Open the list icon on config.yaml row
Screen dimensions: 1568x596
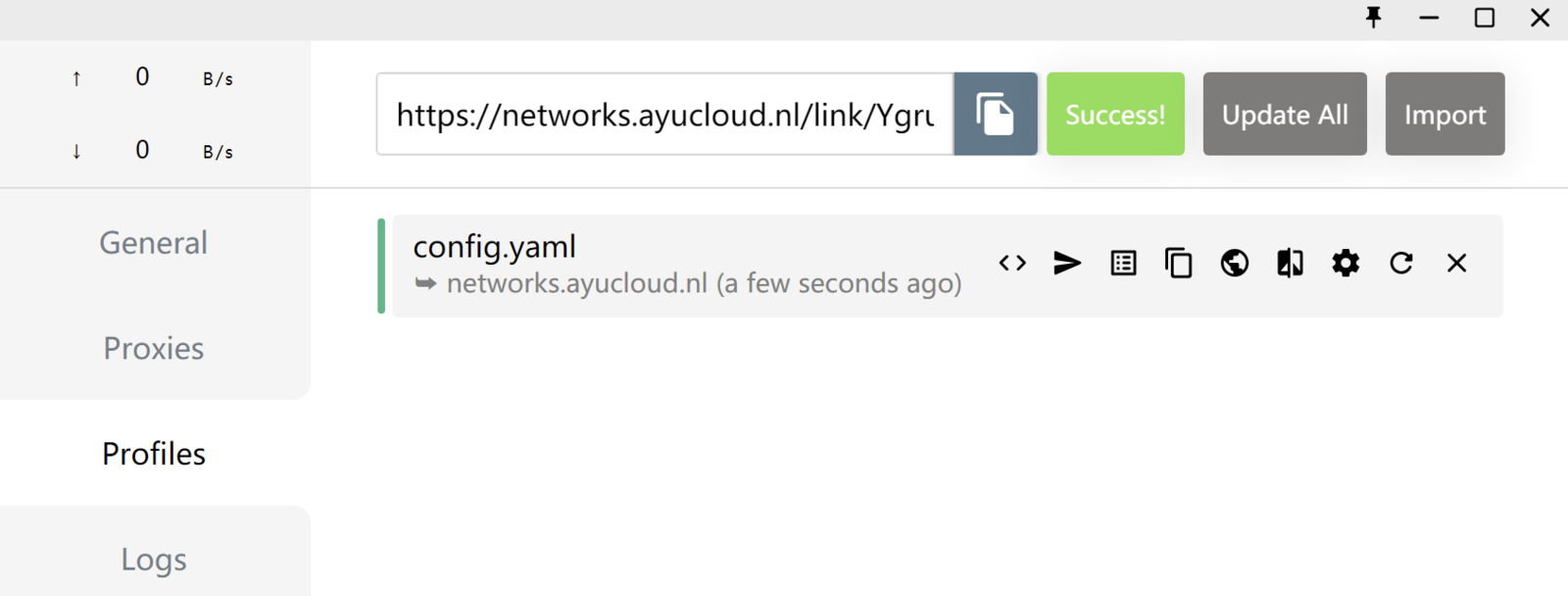[x=1123, y=263]
